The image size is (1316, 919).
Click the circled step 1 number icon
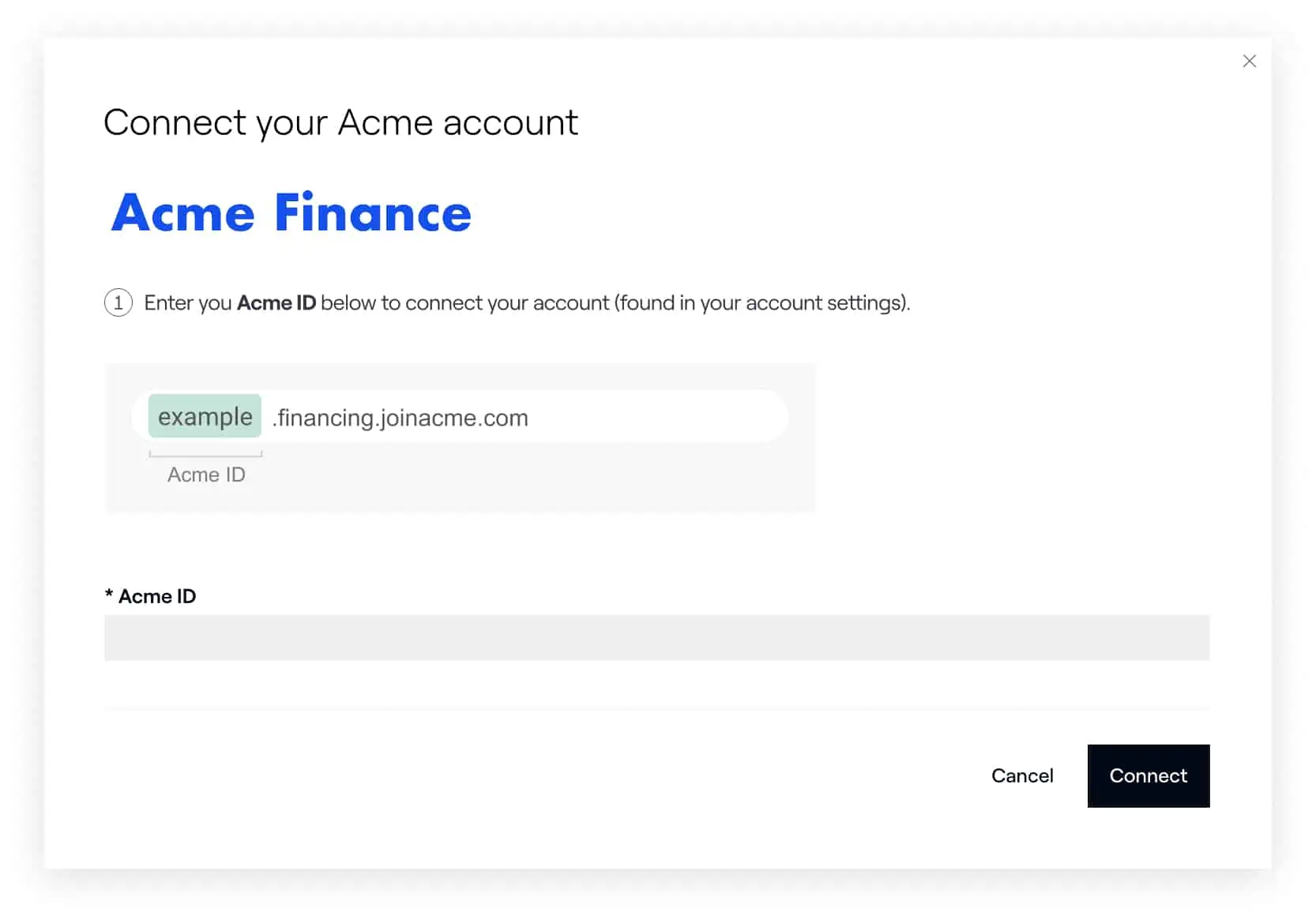pos(118,303)
